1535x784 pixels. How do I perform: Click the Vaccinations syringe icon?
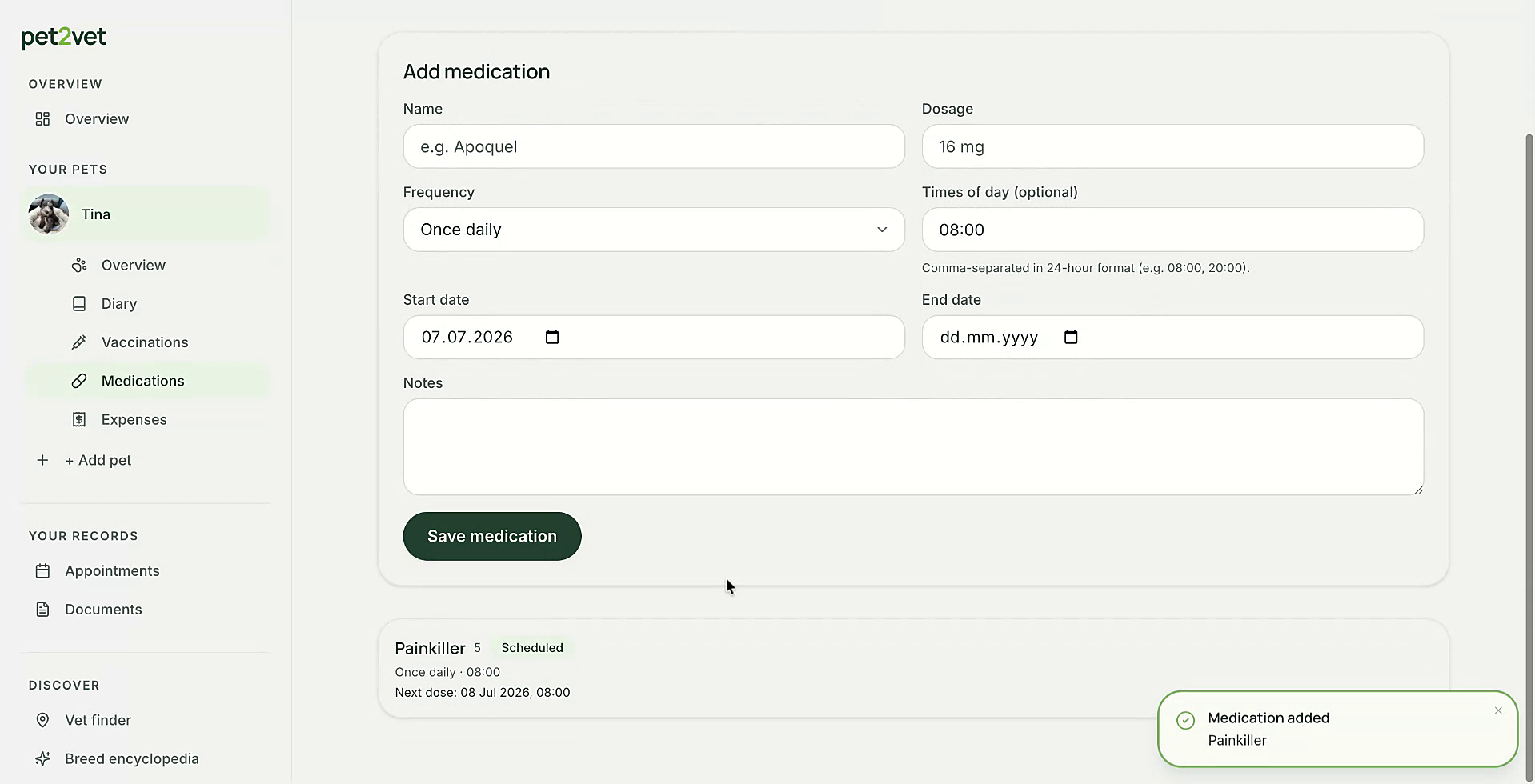tap(79, 342)
